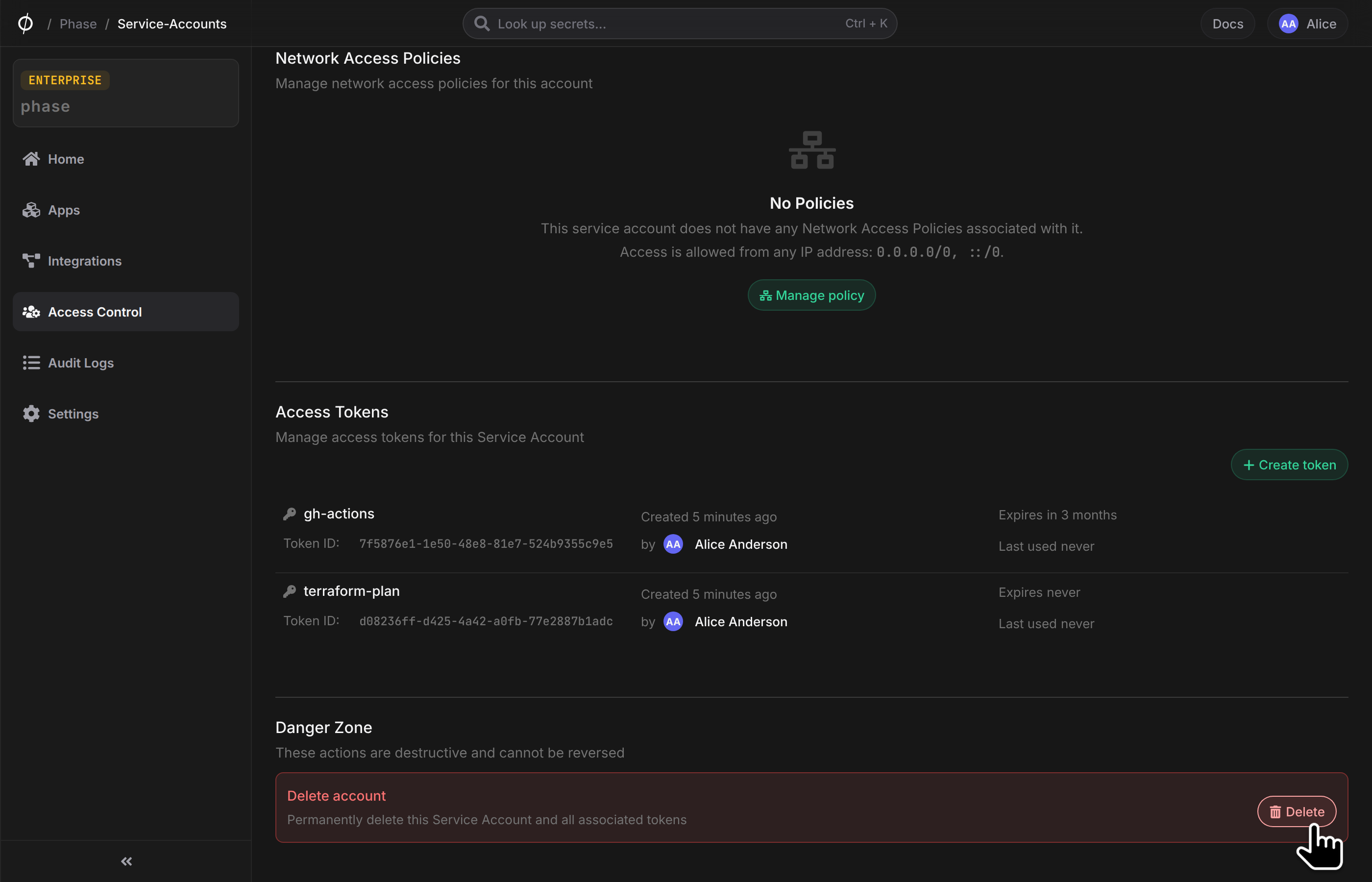Click the gh-actions key icon
The width and height of the screenshot is (1372, 882).
(x=290, y=514)
